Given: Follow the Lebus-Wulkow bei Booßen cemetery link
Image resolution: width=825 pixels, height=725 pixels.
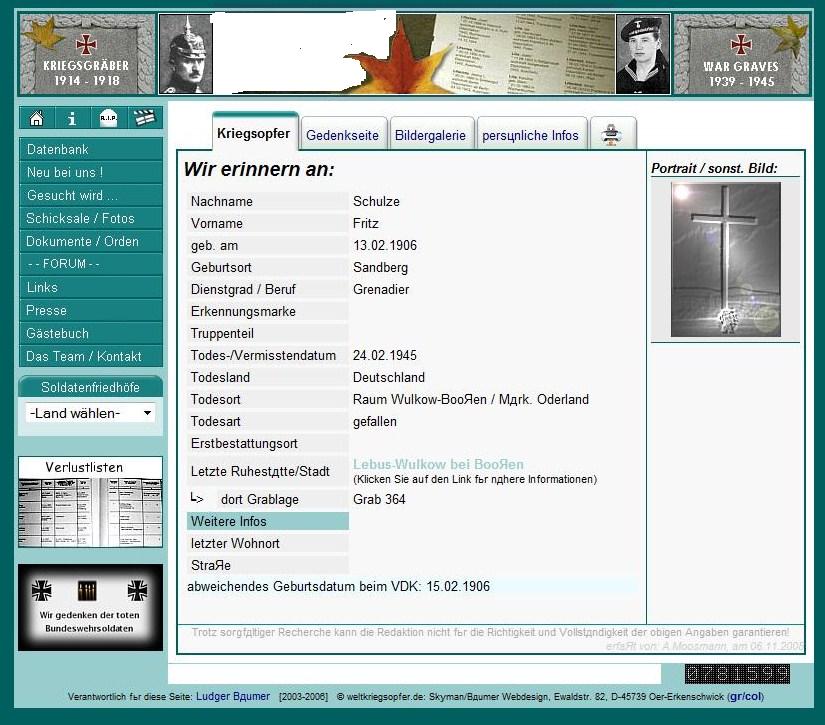Looking at the screenshot, I should (x=438, y=464).
